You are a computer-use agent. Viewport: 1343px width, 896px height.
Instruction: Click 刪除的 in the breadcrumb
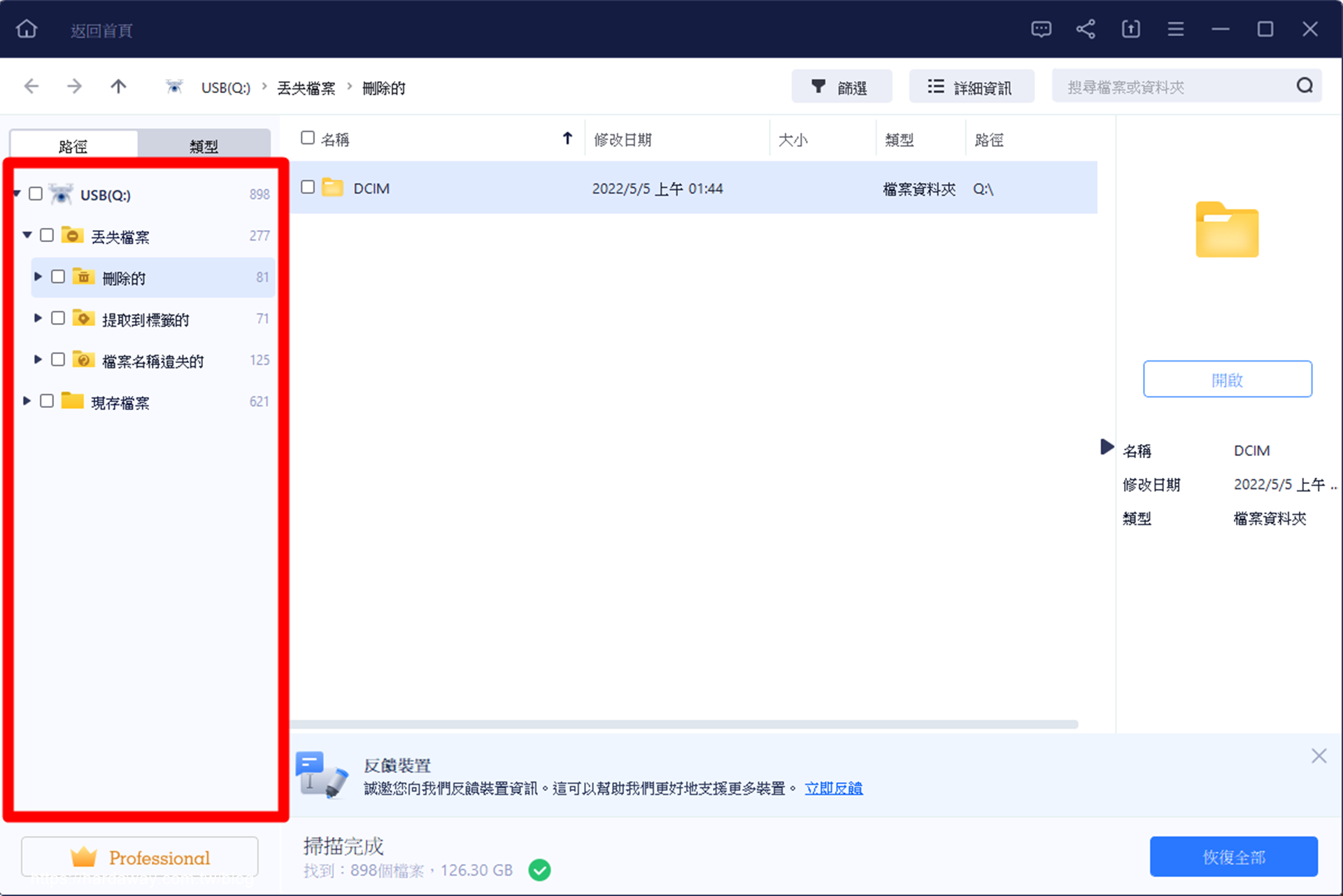[x=384, y=87]
